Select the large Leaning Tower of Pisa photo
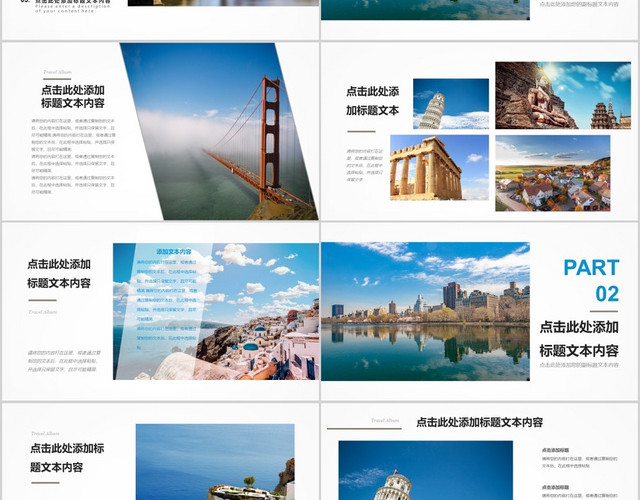The image size is (640, 500). click(425, 470)
